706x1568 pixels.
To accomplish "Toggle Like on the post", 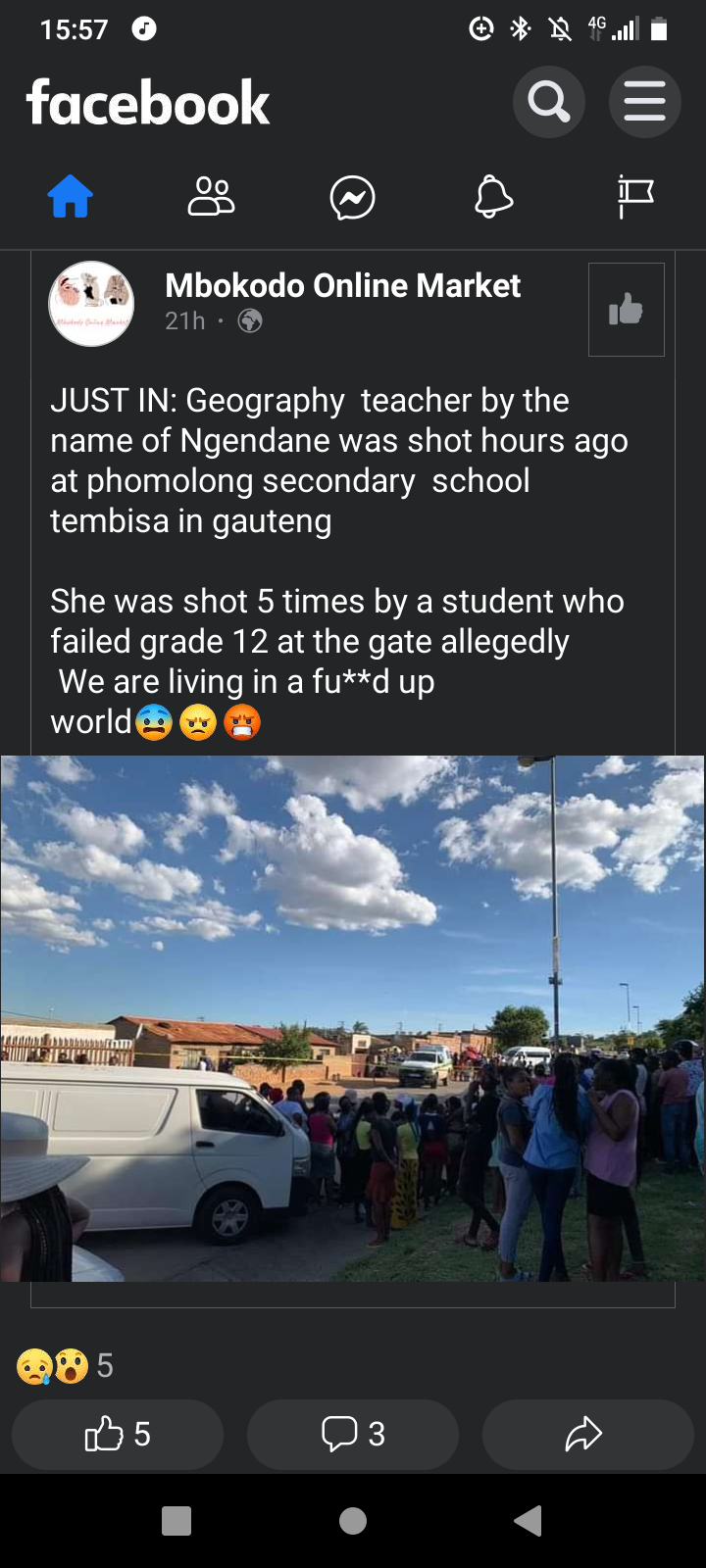I will tap(118, 1434).
